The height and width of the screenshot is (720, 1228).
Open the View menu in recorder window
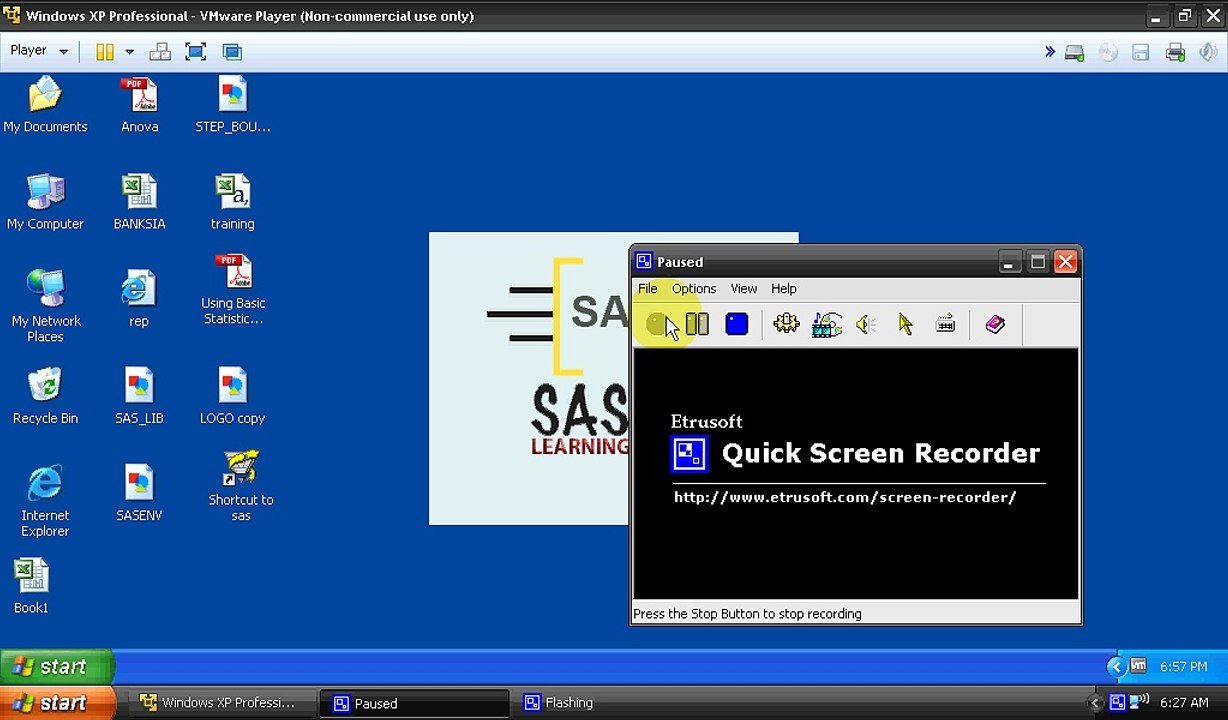click(x=744, y=289)
